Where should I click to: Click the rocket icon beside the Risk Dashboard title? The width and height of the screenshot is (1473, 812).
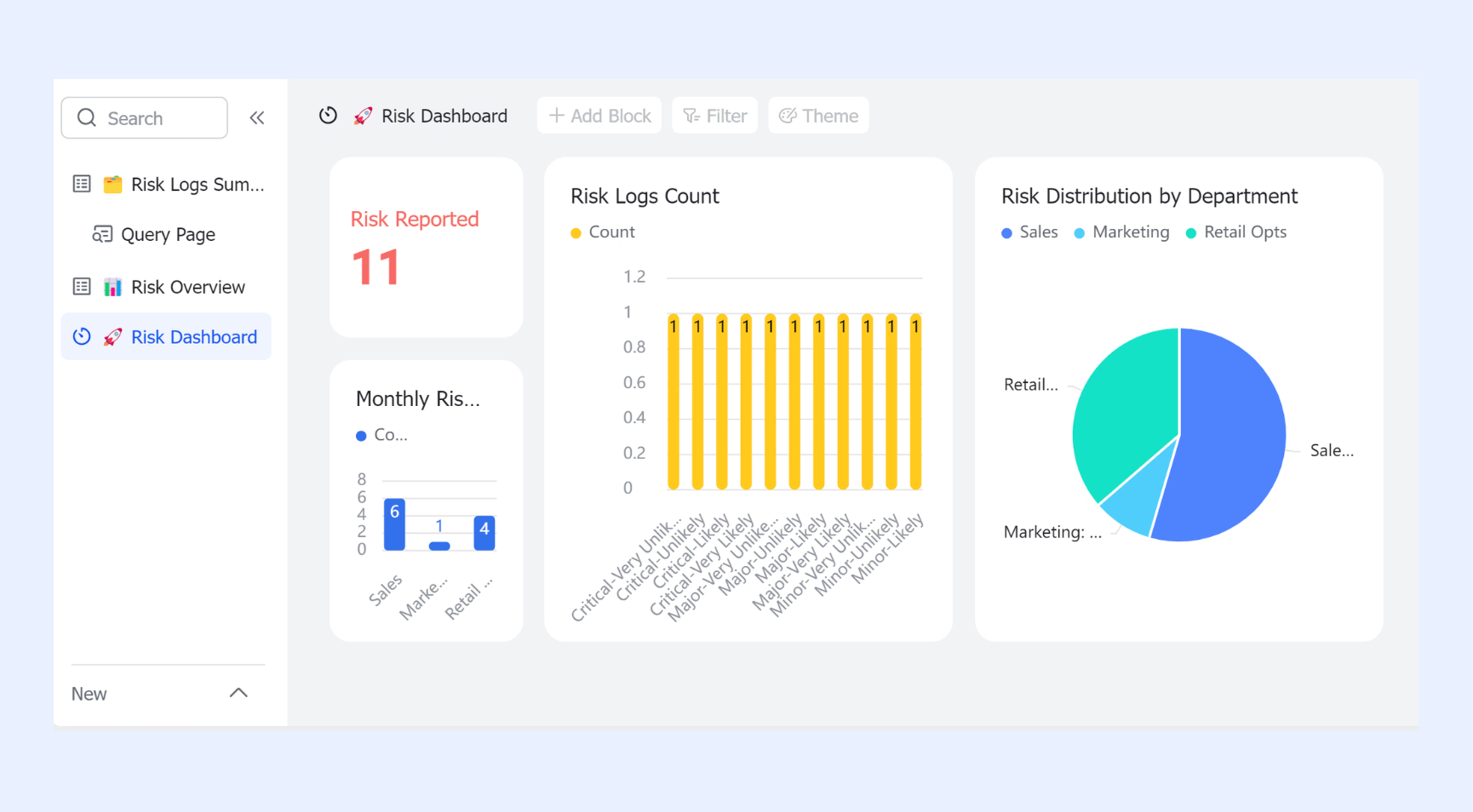click(364, 116)
